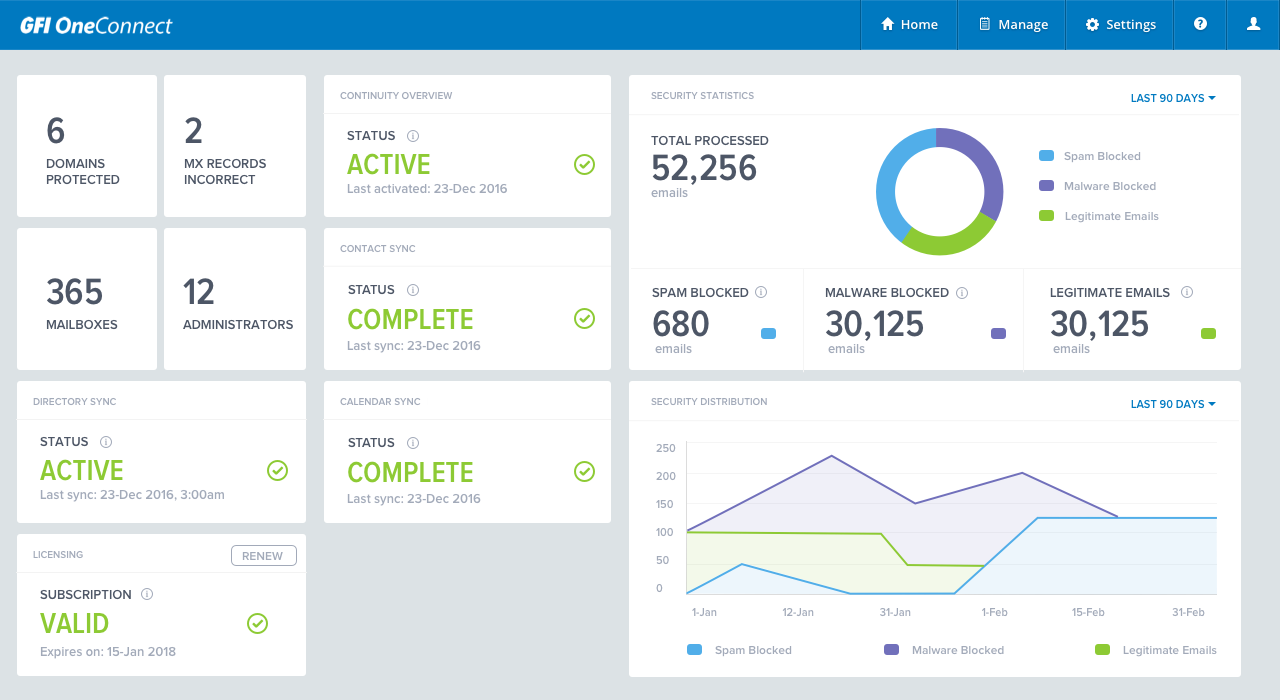Click info icon next to Spam Blocked

(x=761, y=293)
